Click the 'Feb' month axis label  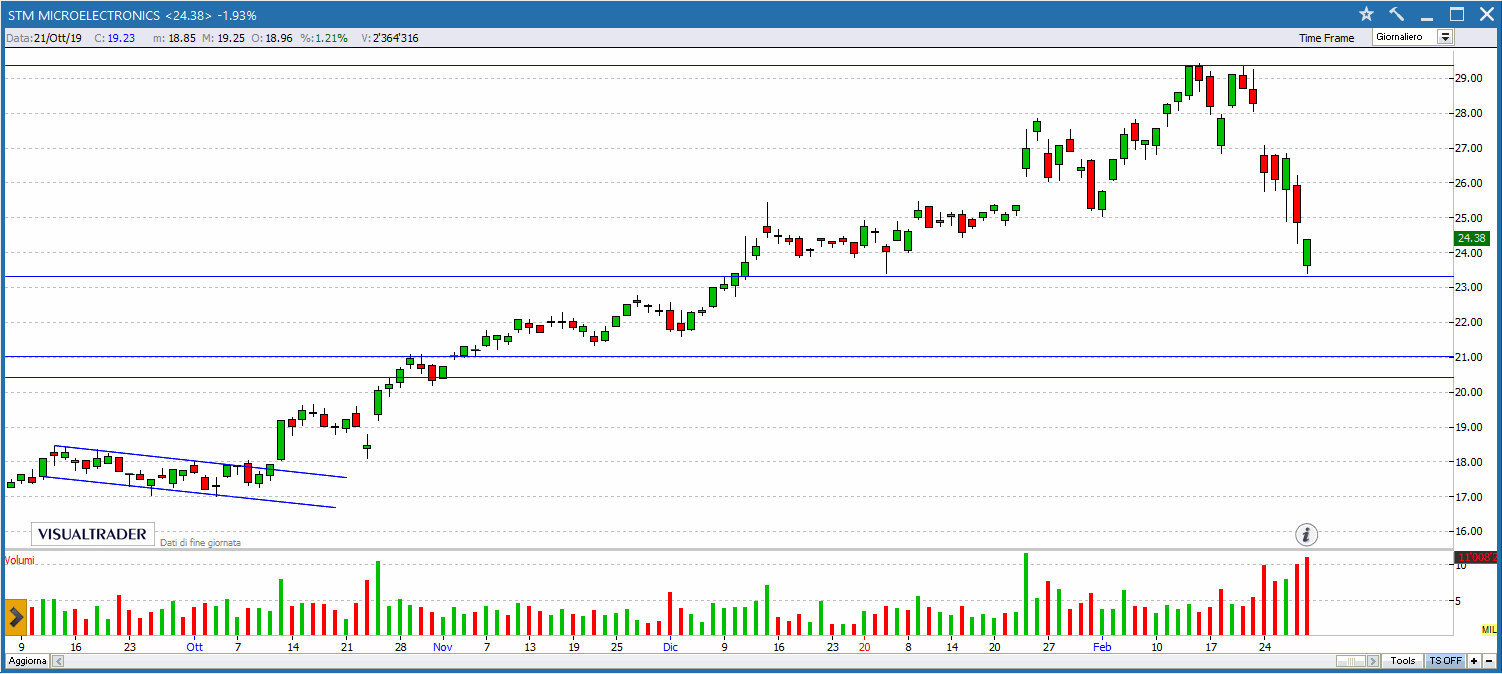click(x=1102, y=647)
